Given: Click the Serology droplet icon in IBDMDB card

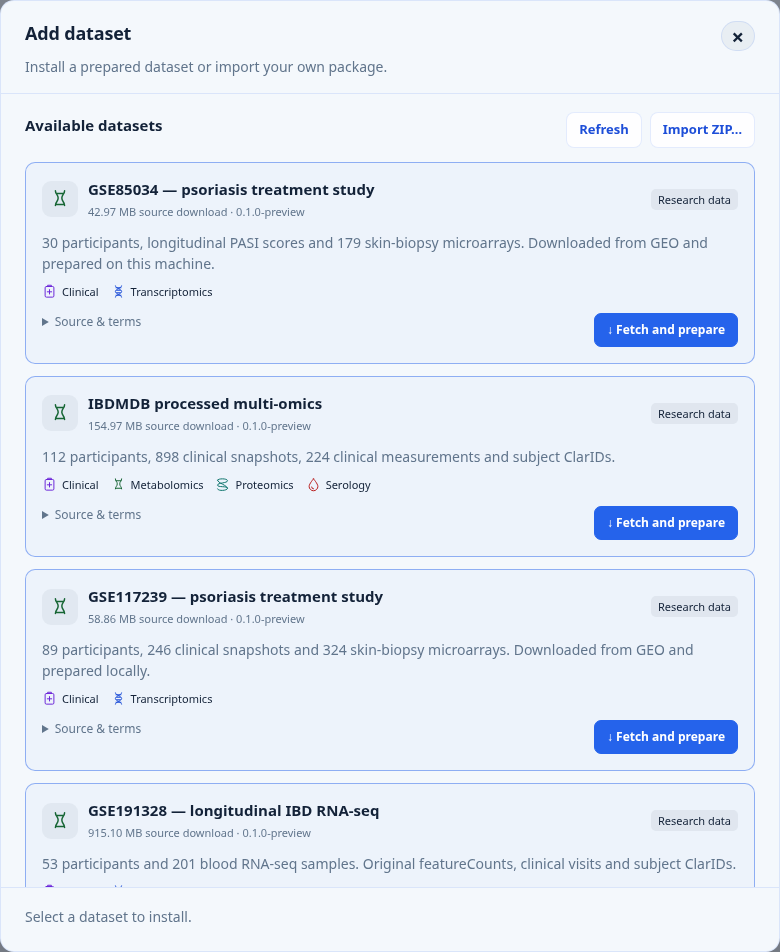Looking at the screenshot, I should click(x=313, y=484).
